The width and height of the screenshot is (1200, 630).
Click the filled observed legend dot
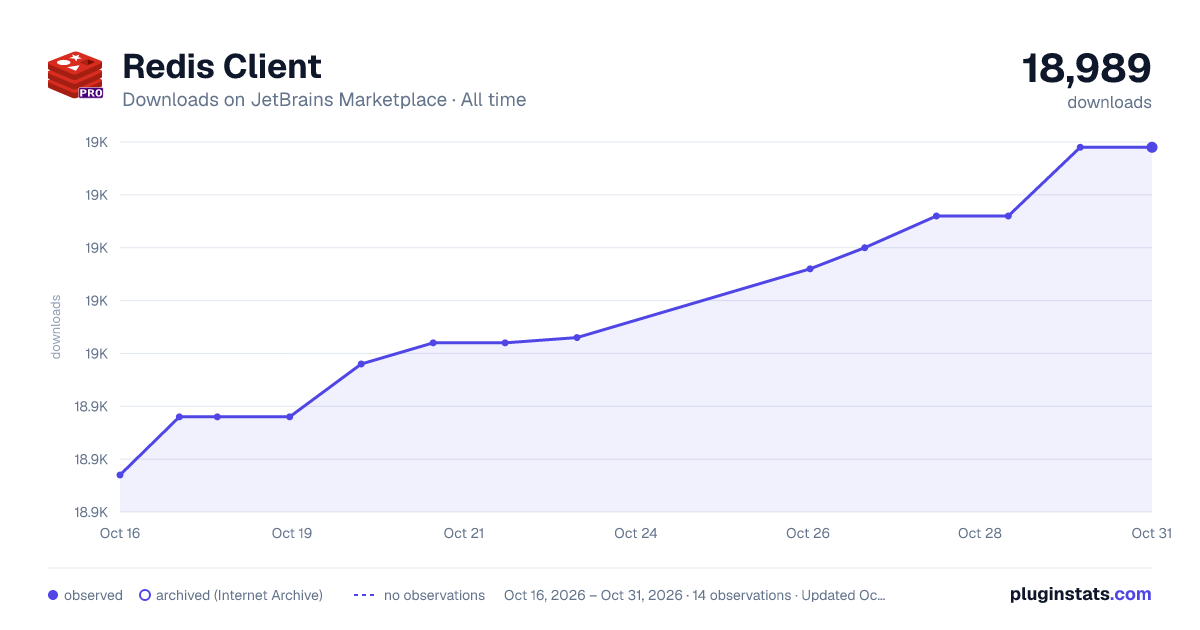point(53,595)
